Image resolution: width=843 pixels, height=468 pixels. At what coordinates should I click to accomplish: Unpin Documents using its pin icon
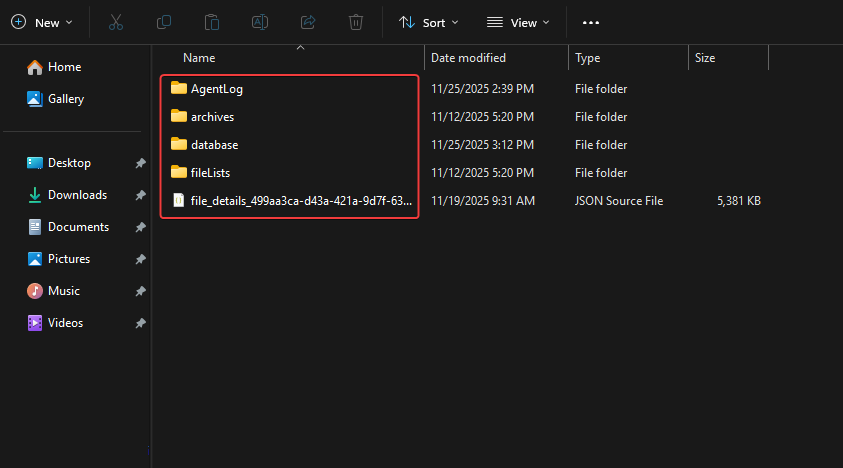click(x=141, y=227)
